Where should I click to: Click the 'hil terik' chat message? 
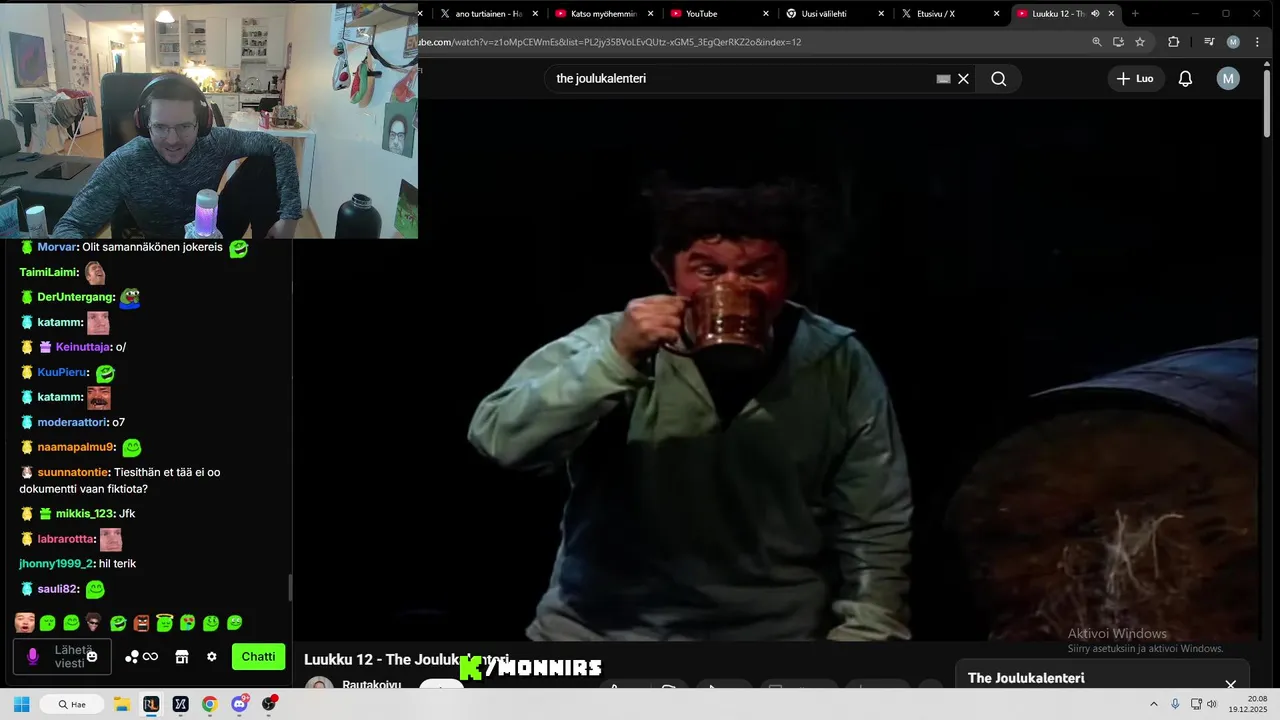[x=116, y=564]
